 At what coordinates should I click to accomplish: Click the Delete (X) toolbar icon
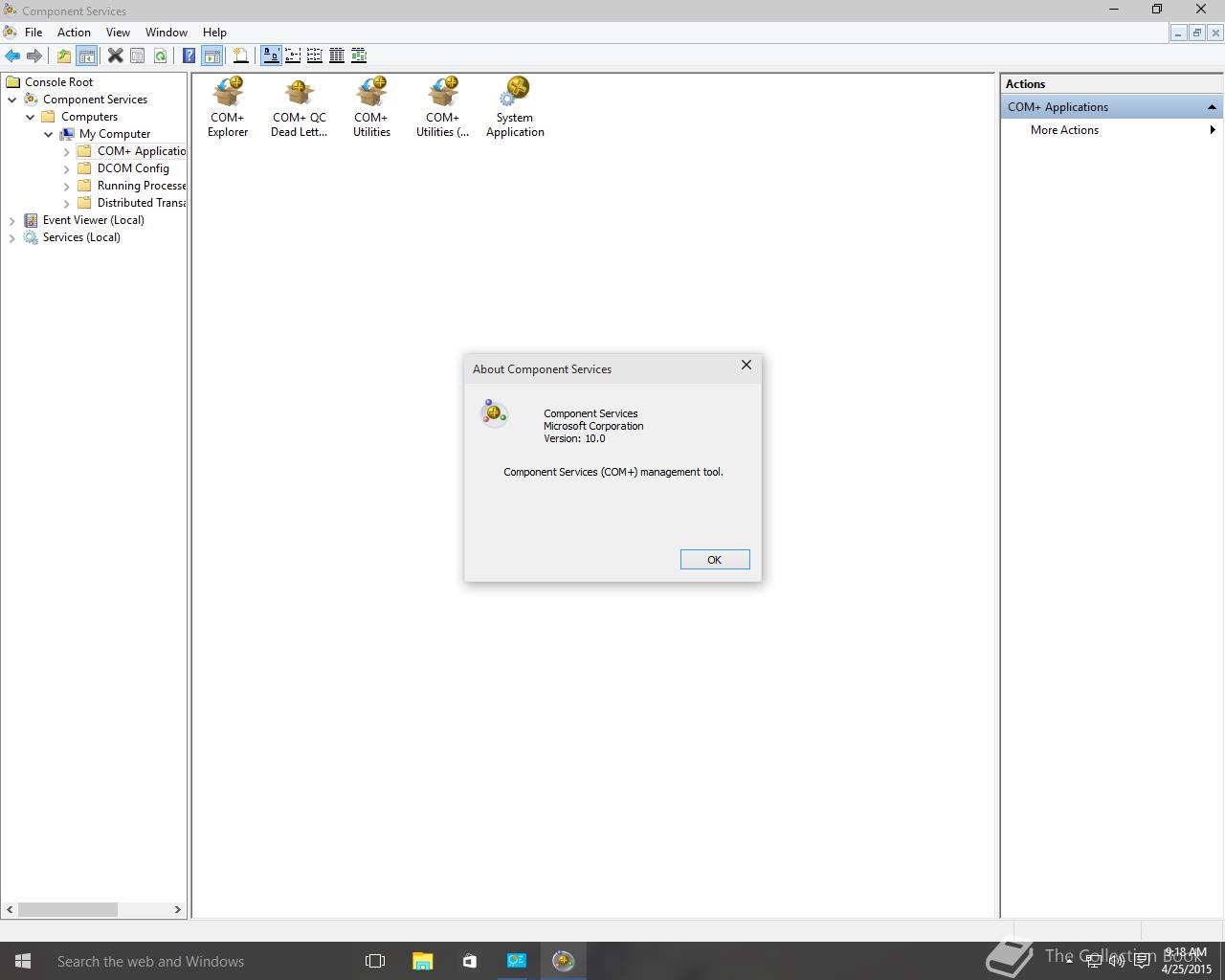115,56
